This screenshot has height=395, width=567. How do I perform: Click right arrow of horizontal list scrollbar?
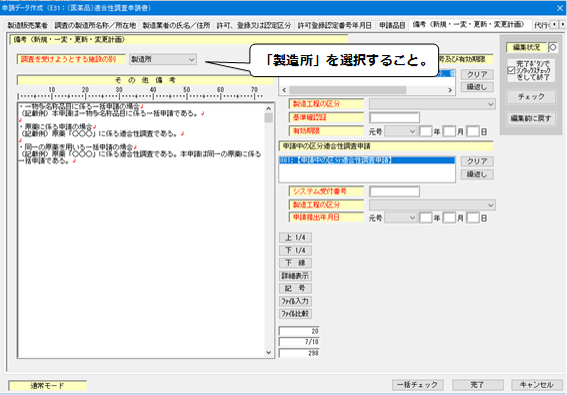coord(450,90)
